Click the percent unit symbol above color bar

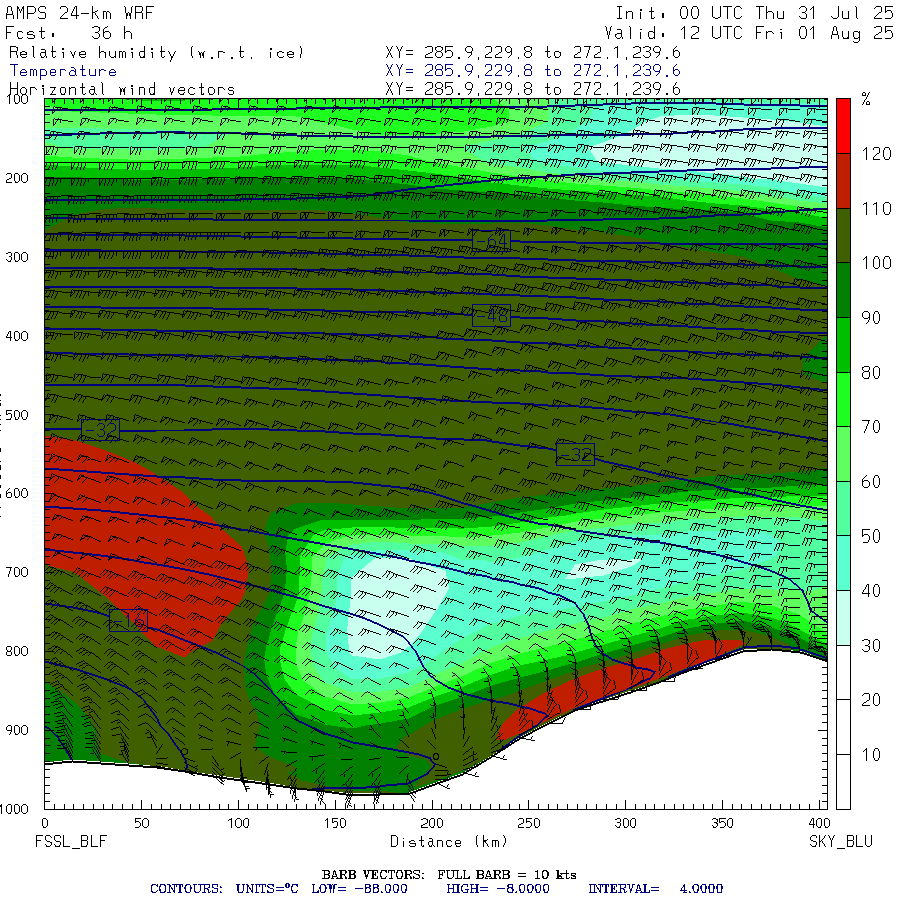click(866, 100)
